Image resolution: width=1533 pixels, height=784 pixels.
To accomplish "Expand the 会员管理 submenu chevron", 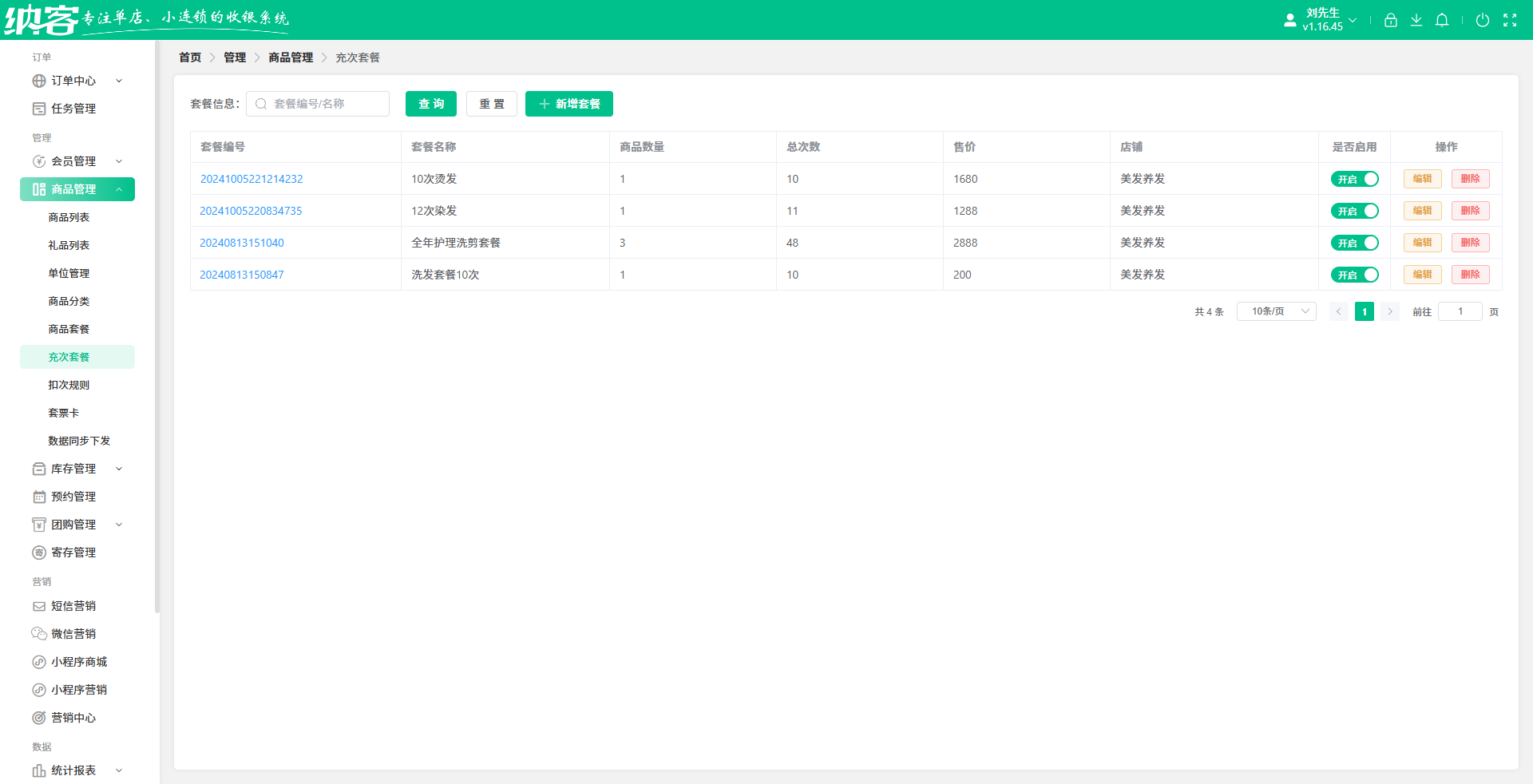I will [119, 161].
